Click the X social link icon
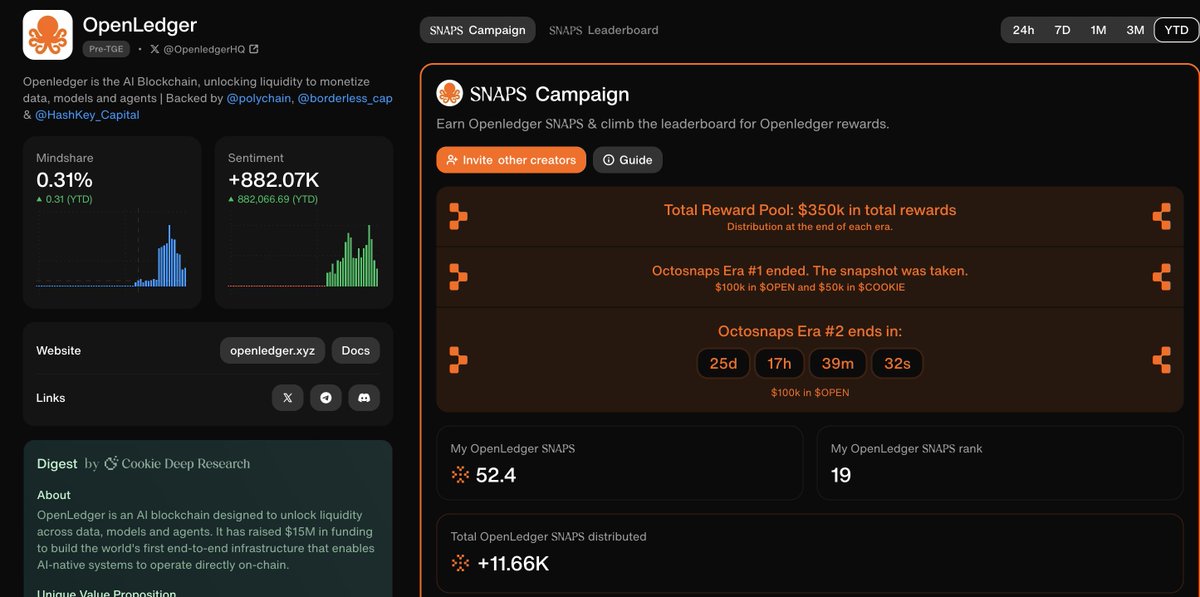Viewport: 1200px width, 597px height. point(288,398)
